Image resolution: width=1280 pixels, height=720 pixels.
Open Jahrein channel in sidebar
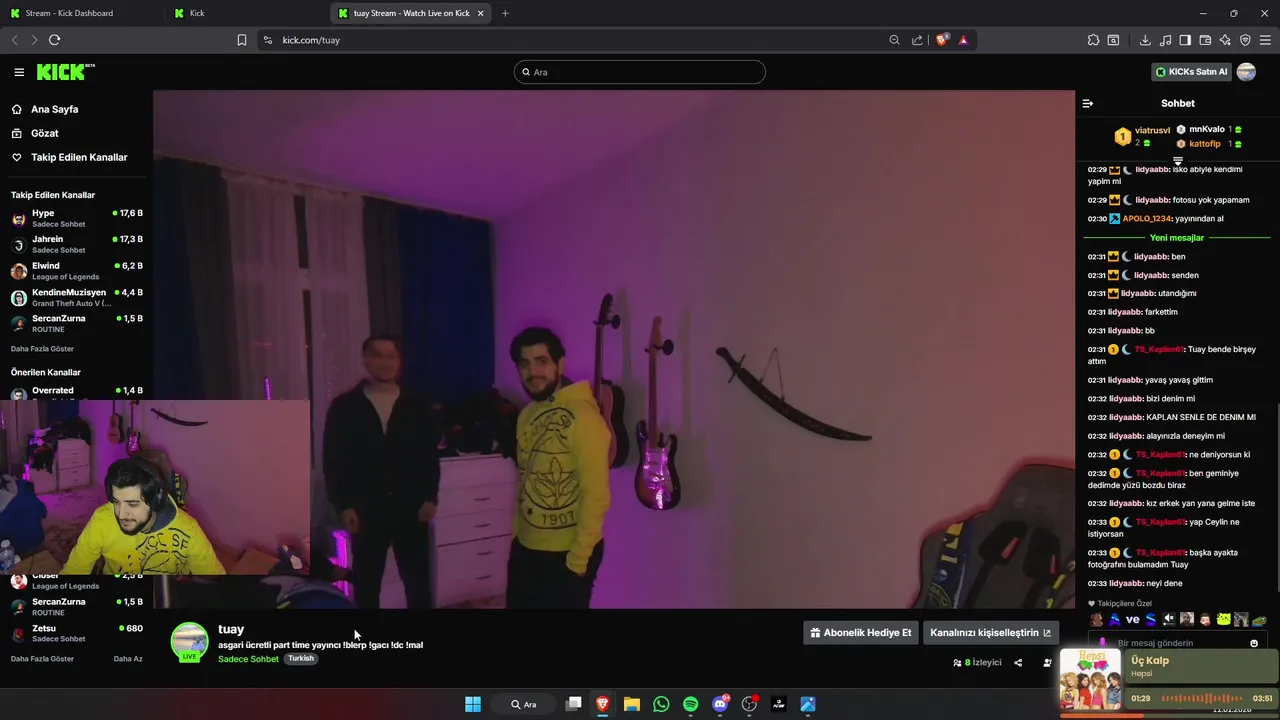(x=77, y=244)
